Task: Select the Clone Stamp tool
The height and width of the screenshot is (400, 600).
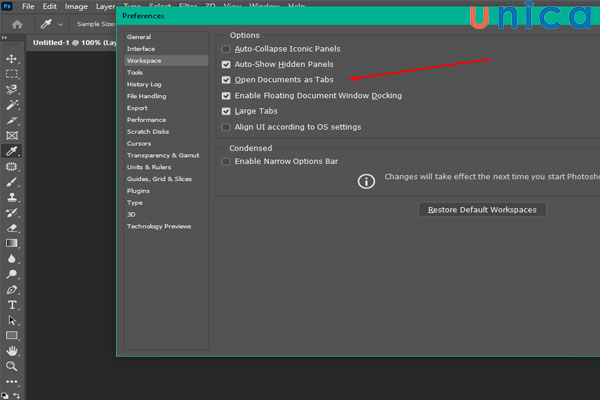Action: (11, 197)
